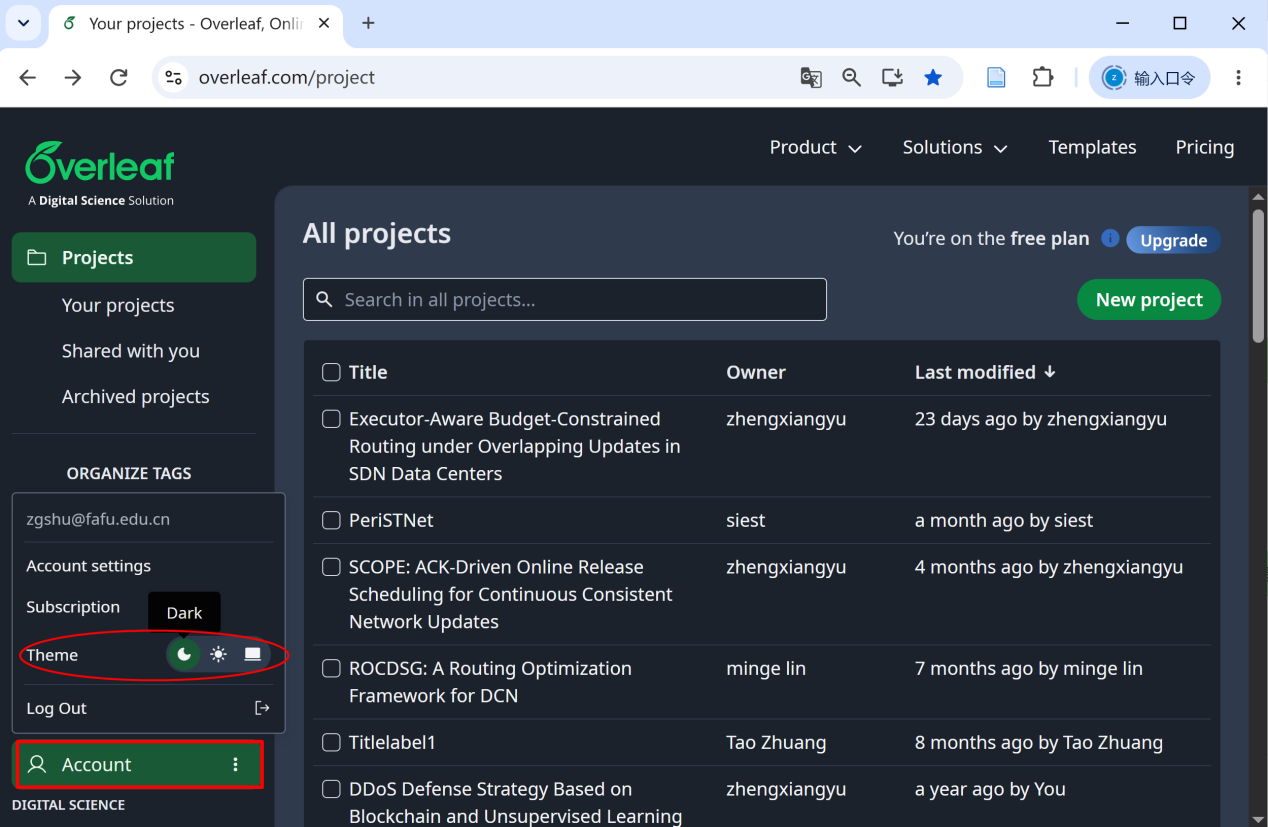
Task: Expand the Product dropdown menu
Action: coord(815,147)
